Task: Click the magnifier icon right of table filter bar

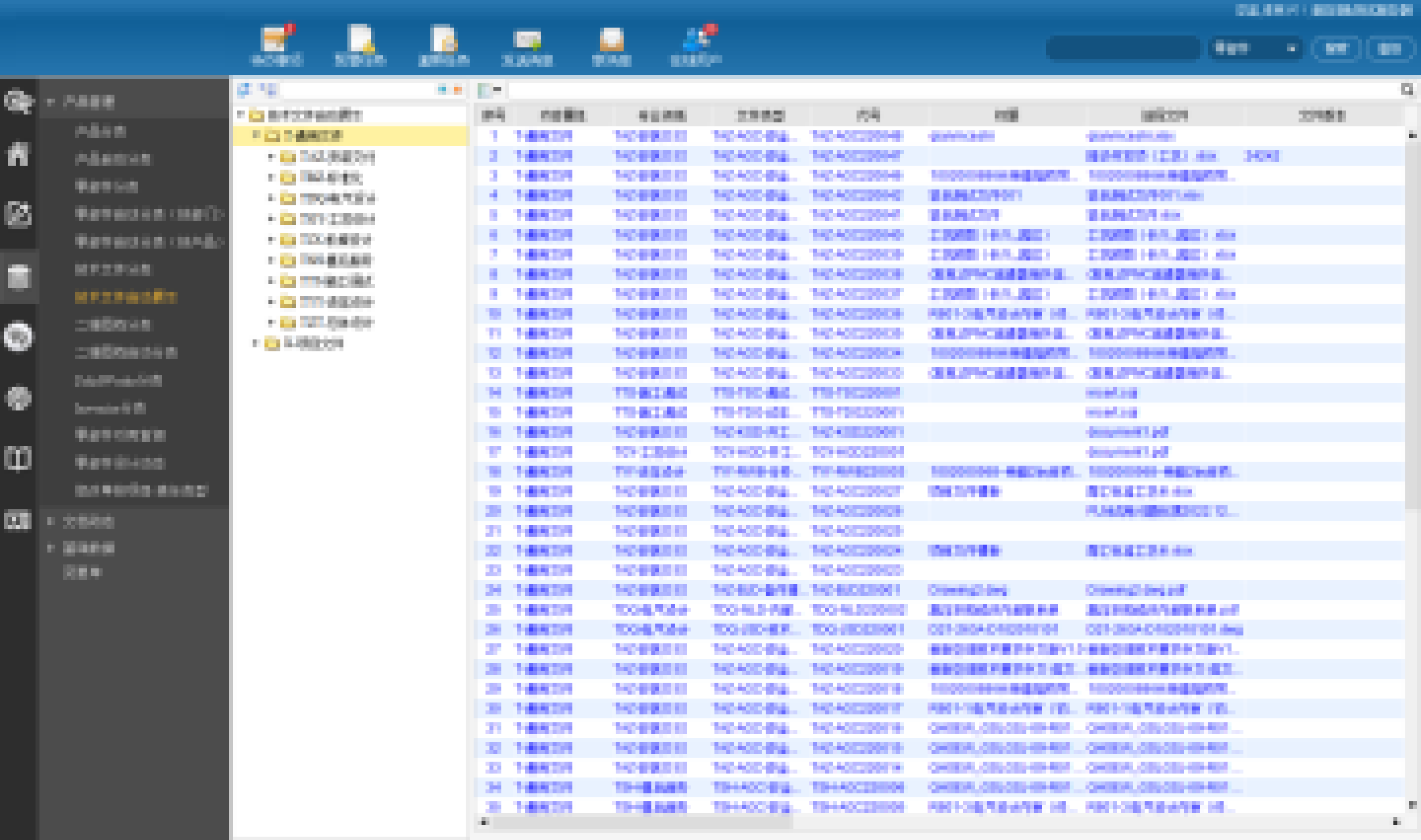Action: pyautogui.click(x=1407, y=89)
